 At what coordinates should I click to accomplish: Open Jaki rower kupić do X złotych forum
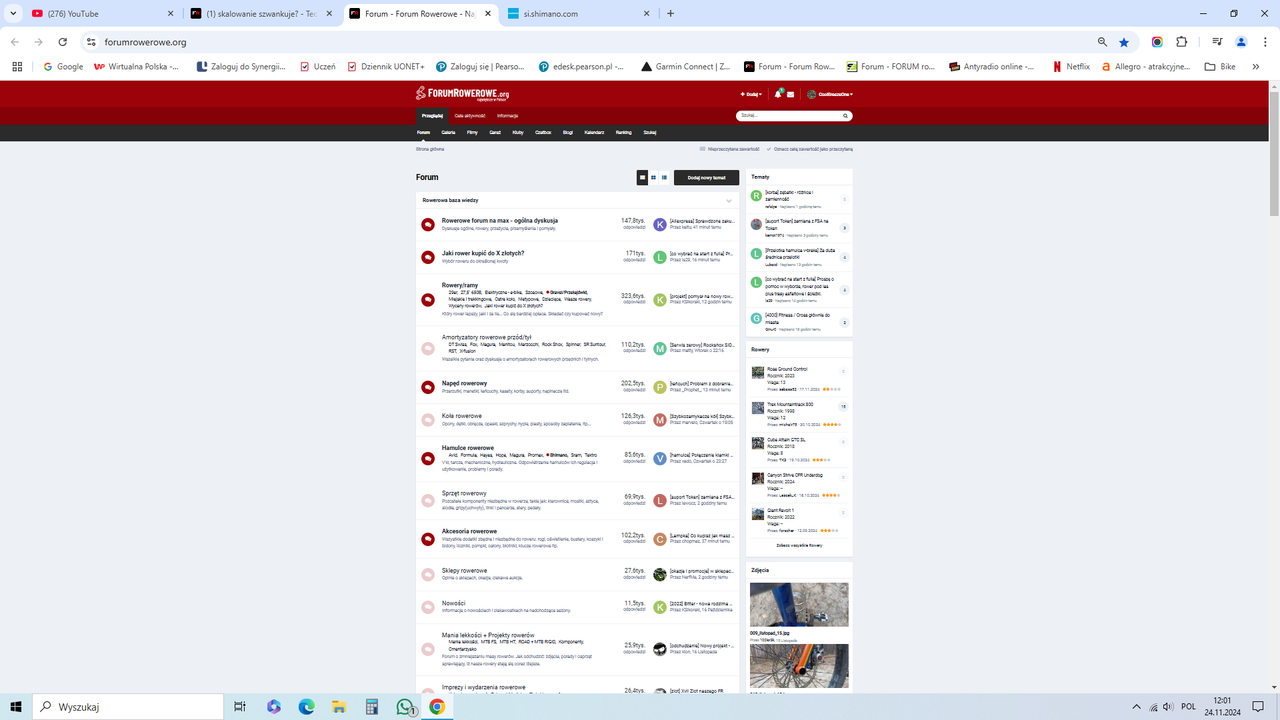click(483, 253)
